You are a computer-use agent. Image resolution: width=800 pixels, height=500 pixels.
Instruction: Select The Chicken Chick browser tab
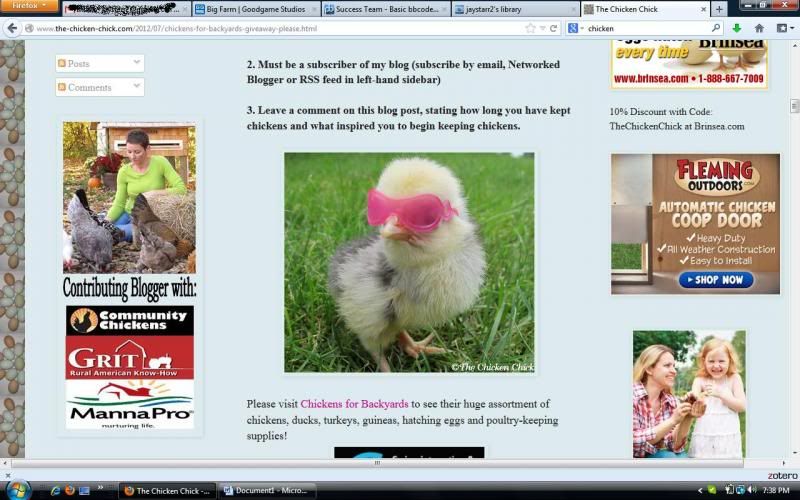[x=645, y=9]
